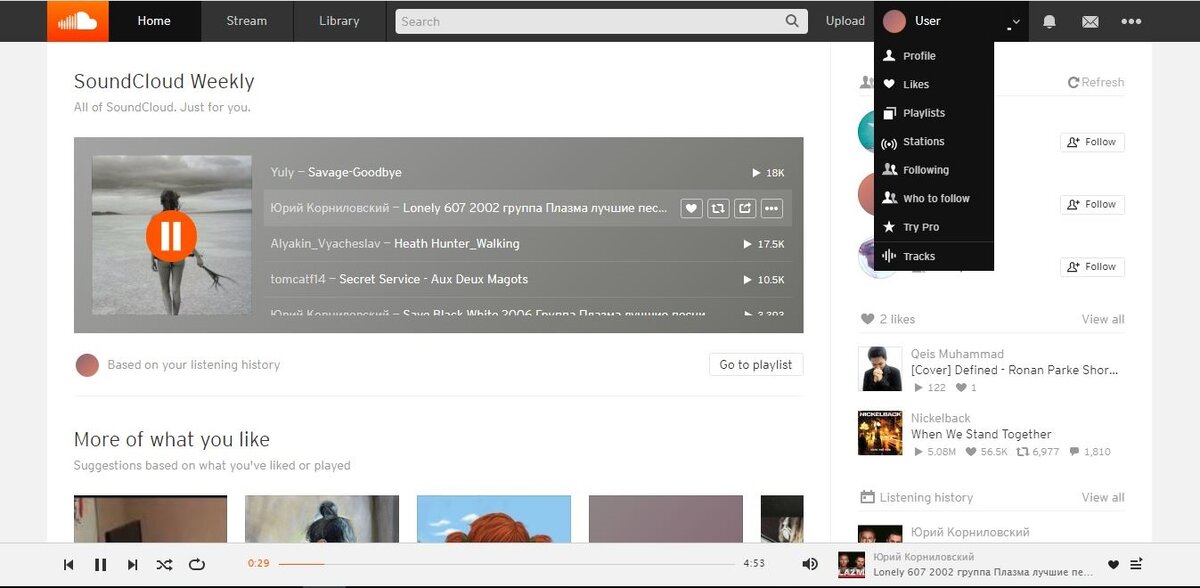This screenshot has width=1200, height=588.
Task: Select Following from user menu
Action: tap(934, 170)
